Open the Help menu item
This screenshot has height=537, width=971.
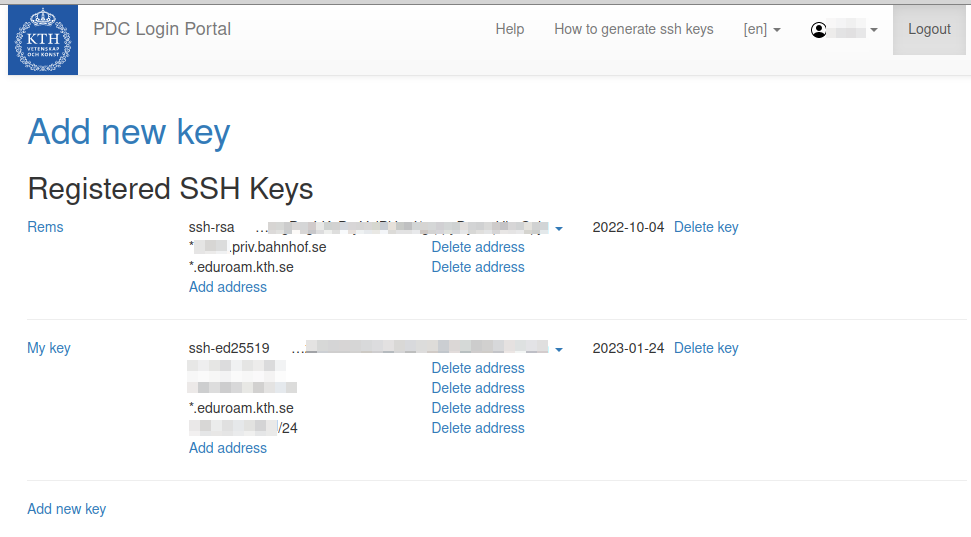pos(509,29)
